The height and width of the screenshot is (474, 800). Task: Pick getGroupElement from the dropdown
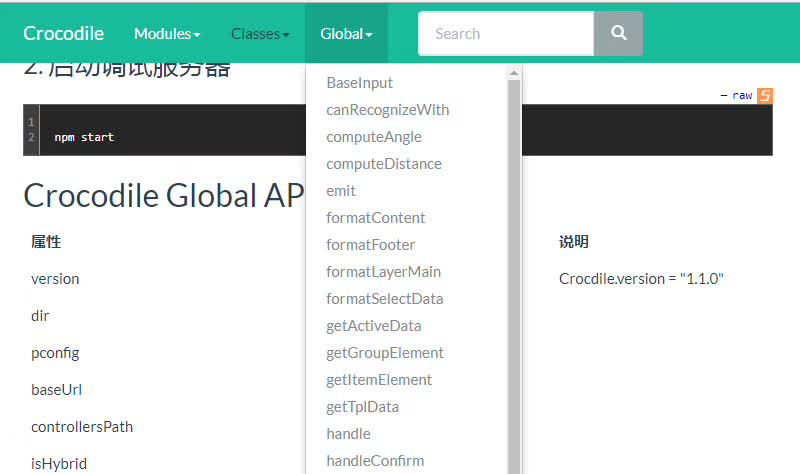pos(384,353)
